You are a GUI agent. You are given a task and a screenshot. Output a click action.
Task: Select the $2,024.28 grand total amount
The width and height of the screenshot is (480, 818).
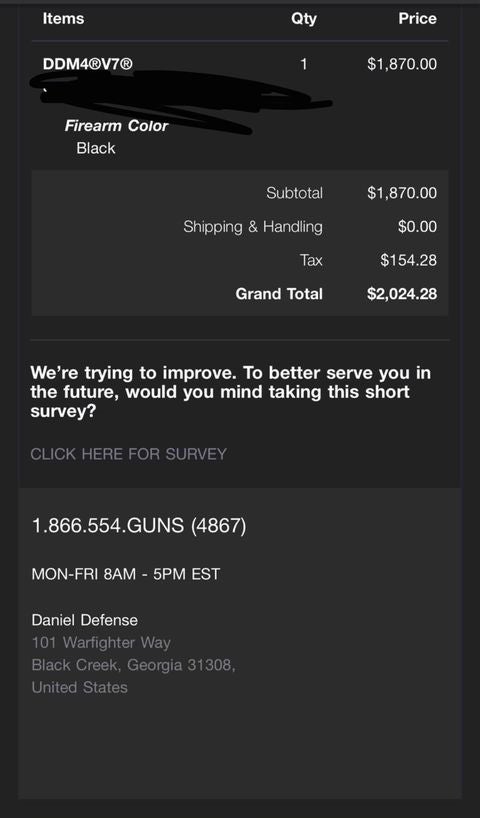[402, 294]
